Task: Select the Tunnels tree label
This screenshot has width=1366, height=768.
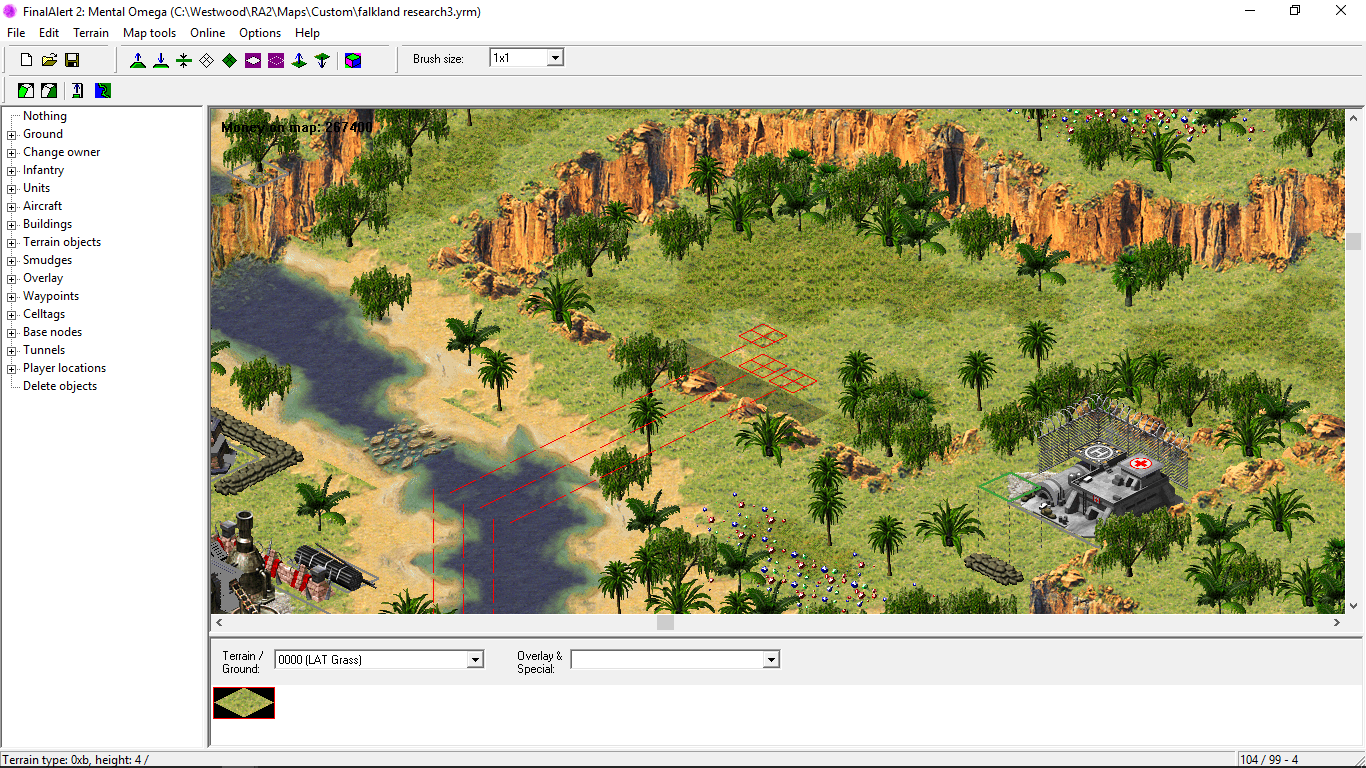Action: pyautogui.click(x=44, y=350)
